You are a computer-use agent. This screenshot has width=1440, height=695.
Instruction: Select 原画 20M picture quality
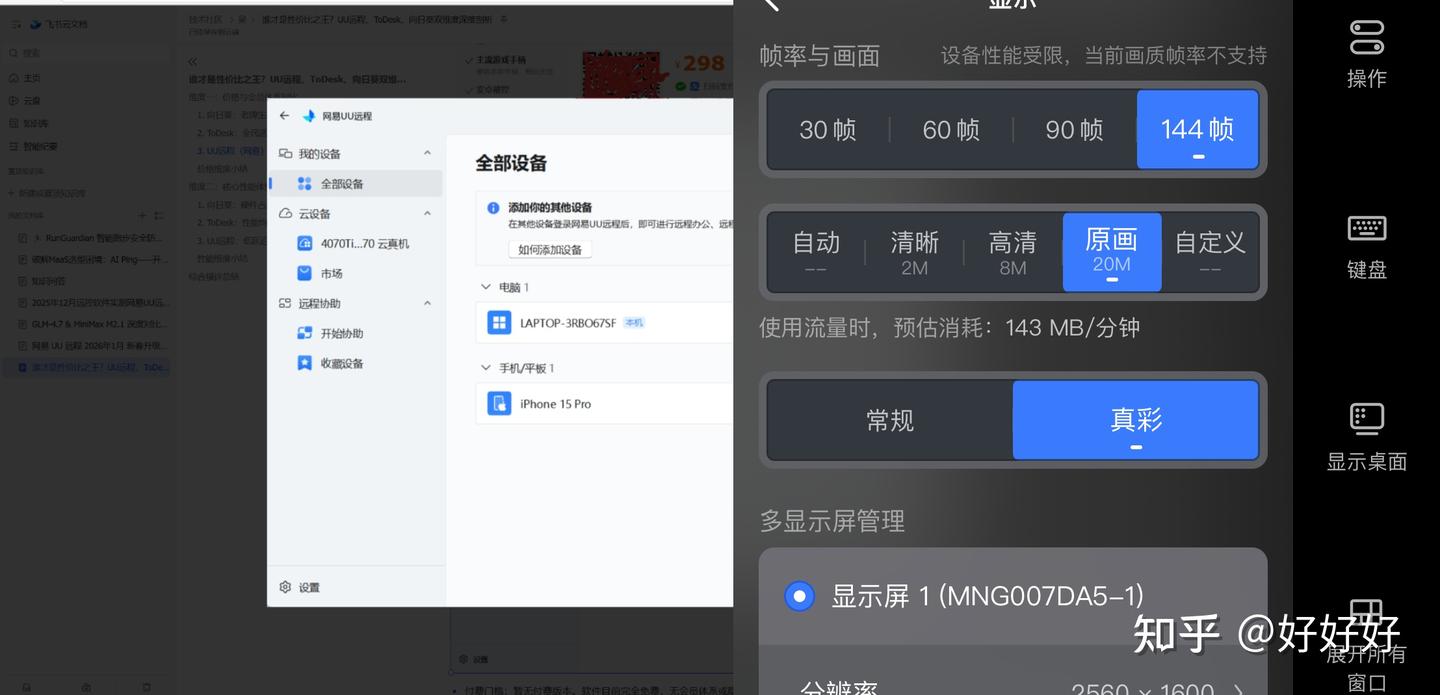click(x=1111, y=252)
